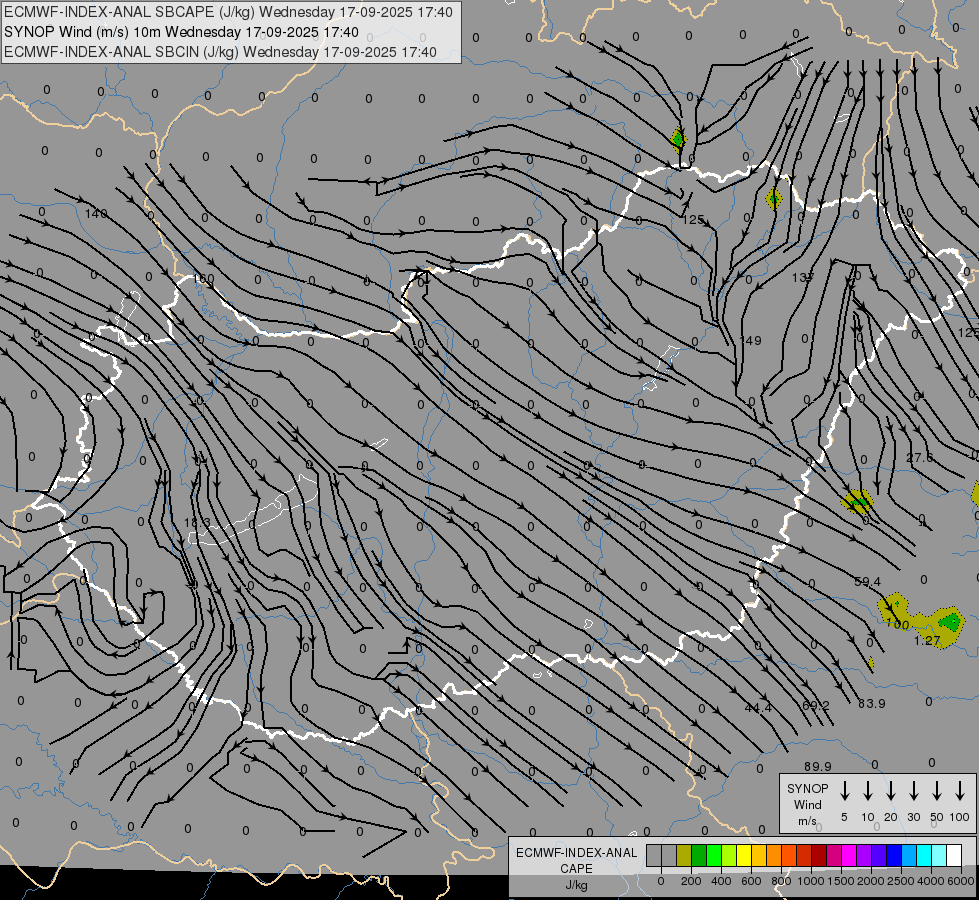The width and height of the screenshot is (979, 900).
Task: Click the 6000 tick label in CAPE legend
Action: coord(961,881)
